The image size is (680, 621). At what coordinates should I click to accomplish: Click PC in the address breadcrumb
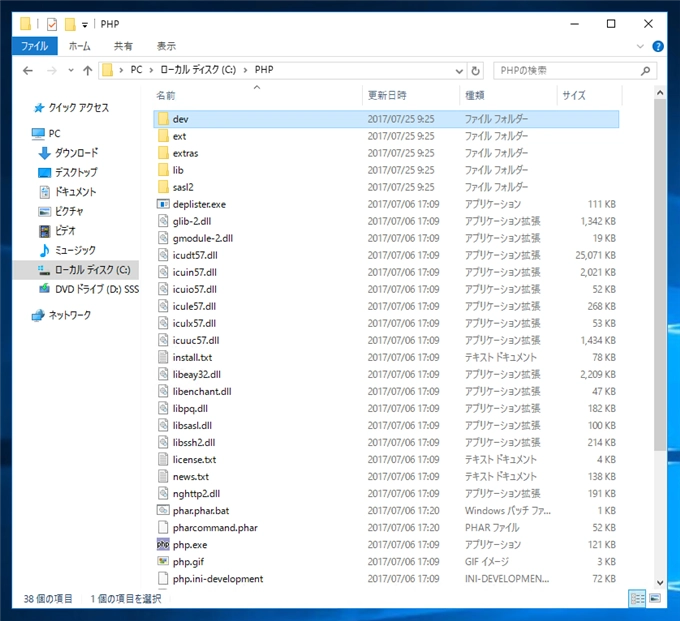pyautogui.click(x=136, y=70)
